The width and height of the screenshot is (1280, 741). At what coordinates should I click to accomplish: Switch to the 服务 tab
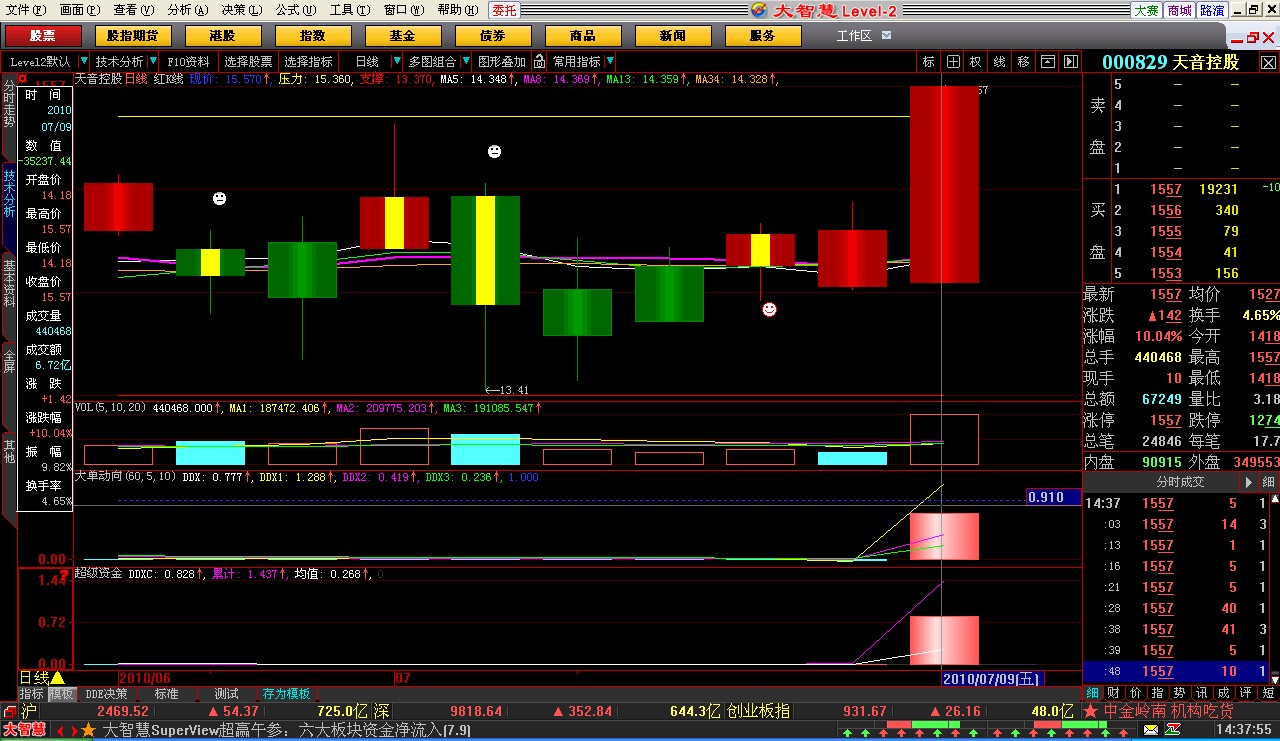click(763, 36)
